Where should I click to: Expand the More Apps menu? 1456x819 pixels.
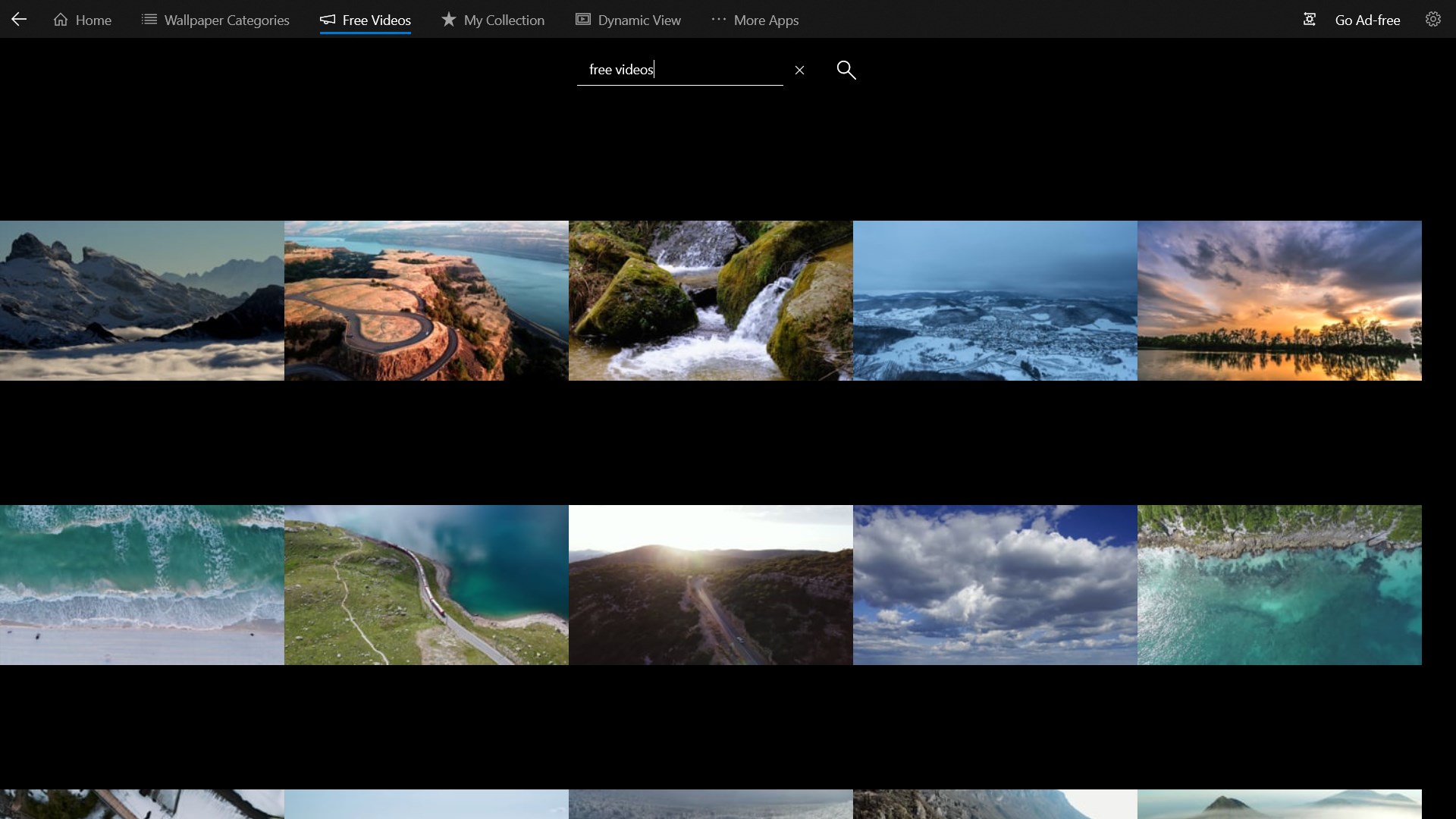pos(755,20)
